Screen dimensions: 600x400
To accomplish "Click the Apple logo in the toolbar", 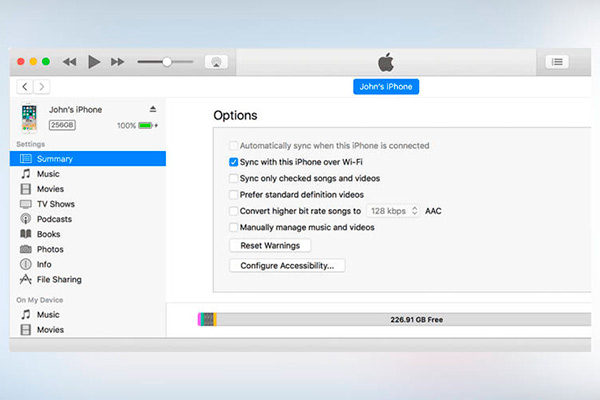I will pos(386,62).
